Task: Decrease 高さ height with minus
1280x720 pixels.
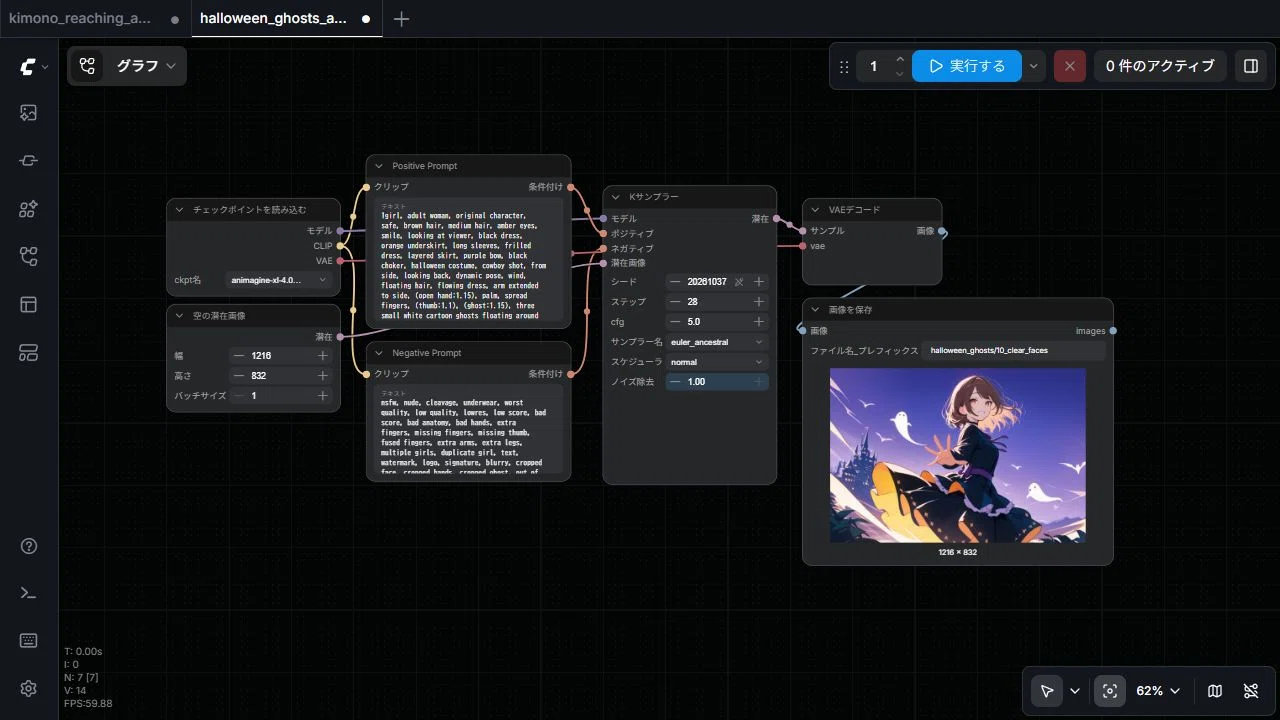Action: point(238,375)
